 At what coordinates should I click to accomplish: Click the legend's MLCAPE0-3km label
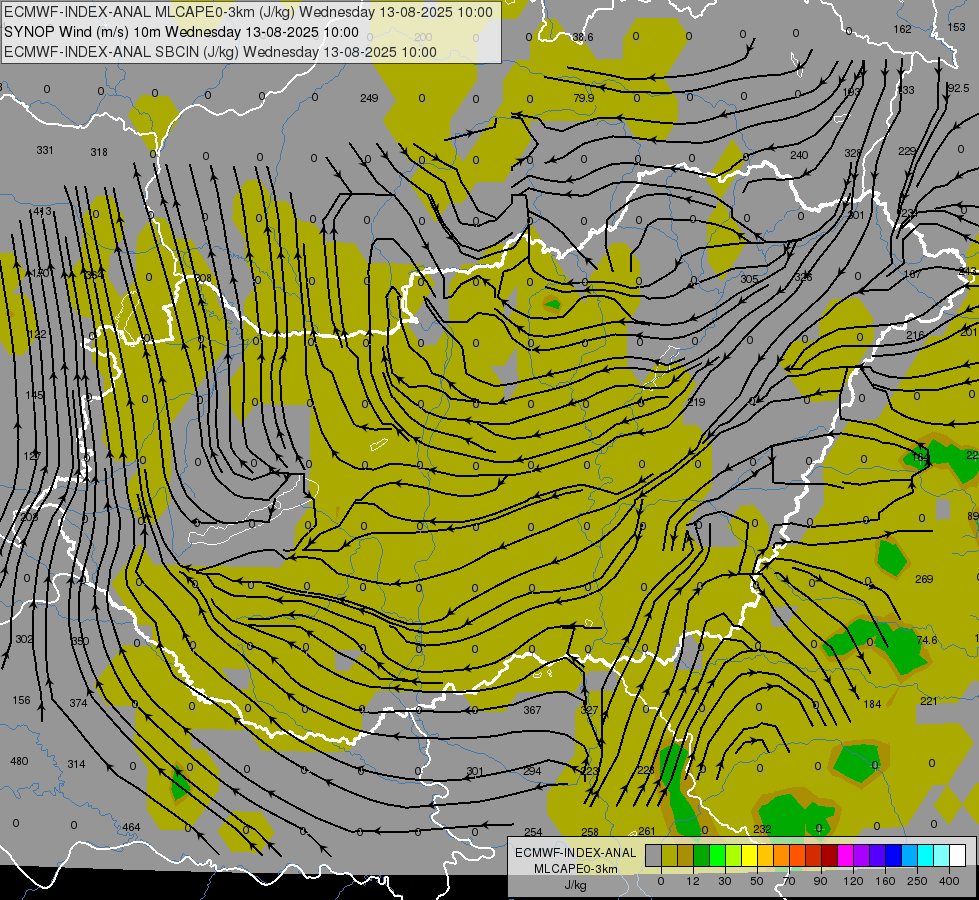coord(576,869)
